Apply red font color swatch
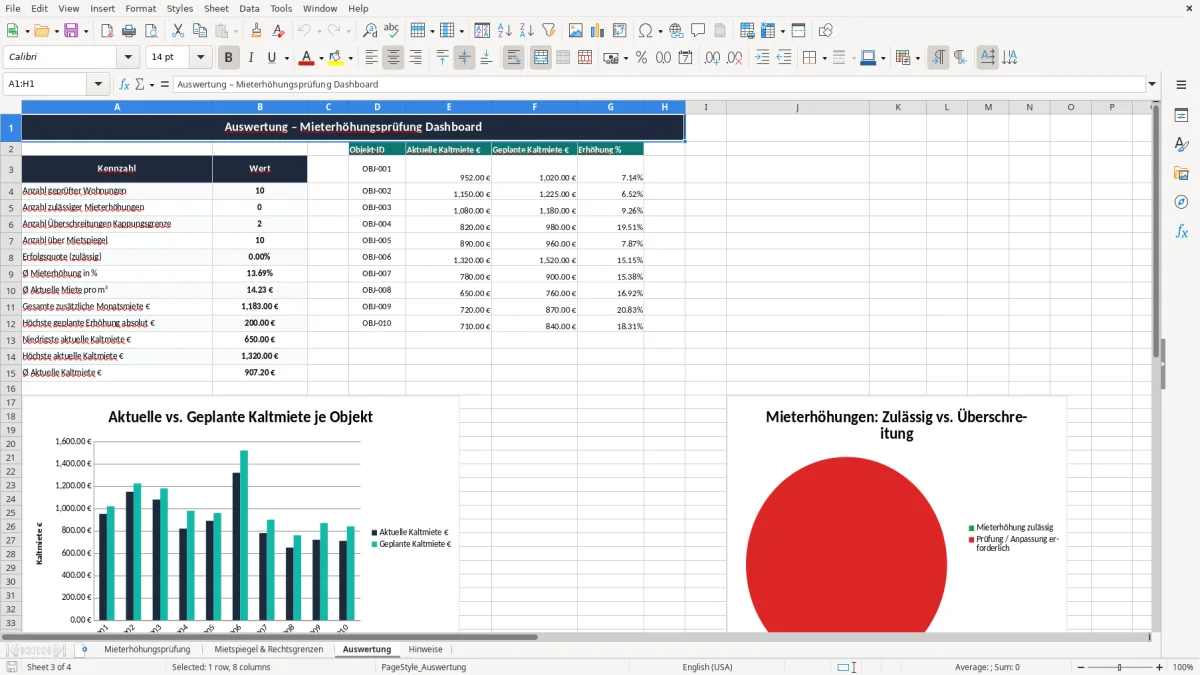 click(x=306, y=58)
